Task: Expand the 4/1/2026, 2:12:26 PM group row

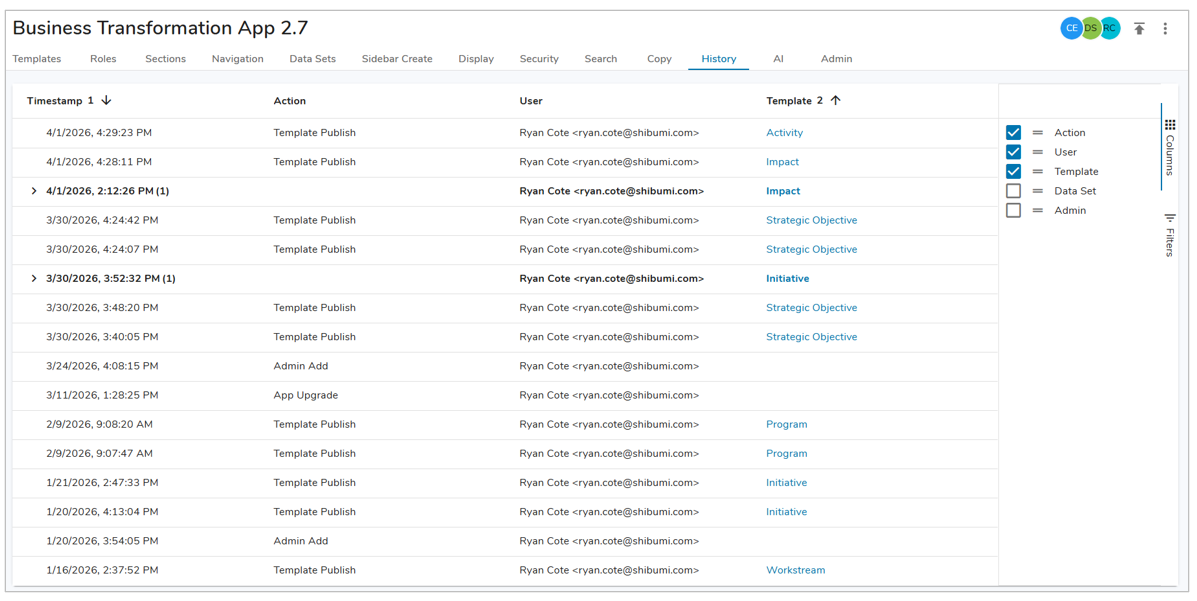Action: point(34,191)
